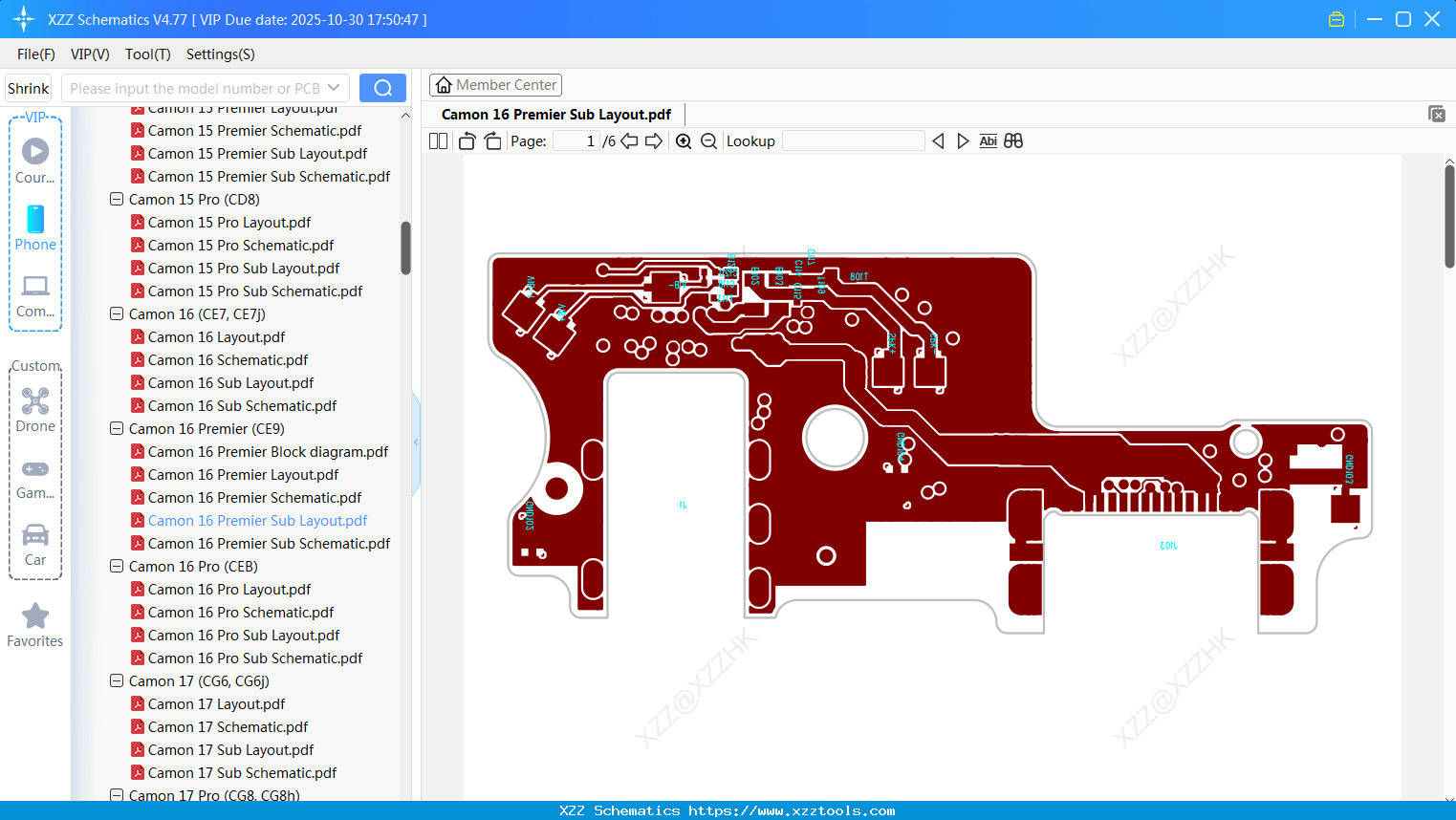The image size is (1456, 820).
Task: Rotate the page clockwise
Action: click(x=492, y=141)
